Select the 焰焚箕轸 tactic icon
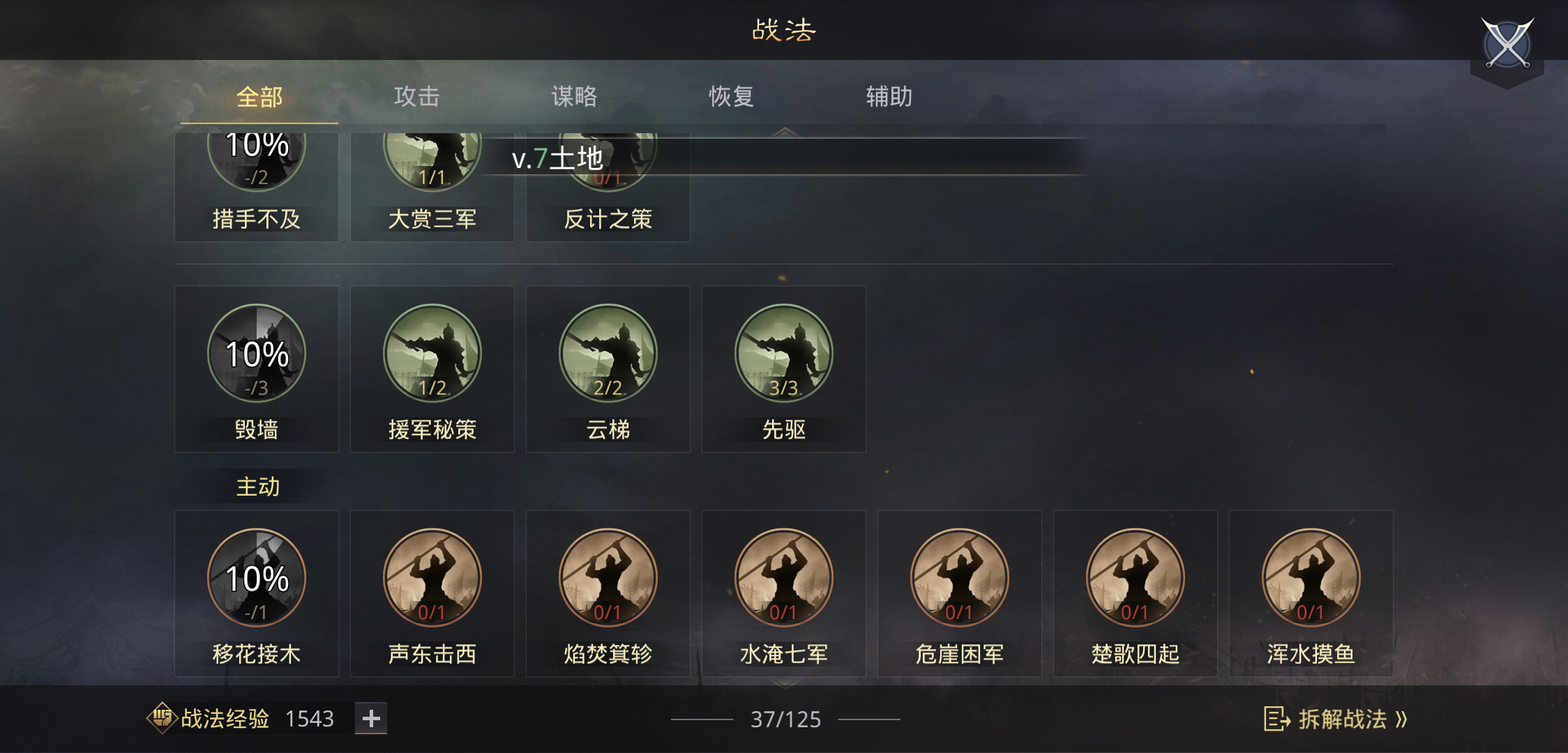1568x753 pixels. 608,578
